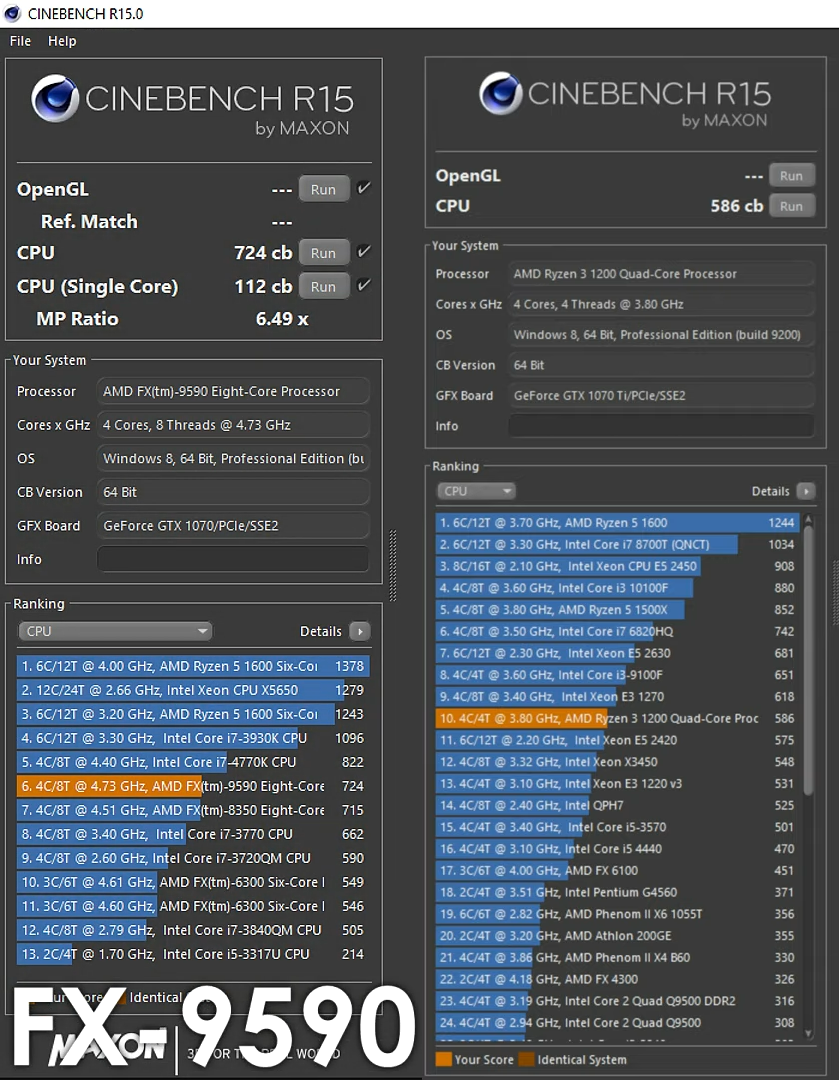Select ranking row AMD FX-8350 score 715

tap(193, 811)
